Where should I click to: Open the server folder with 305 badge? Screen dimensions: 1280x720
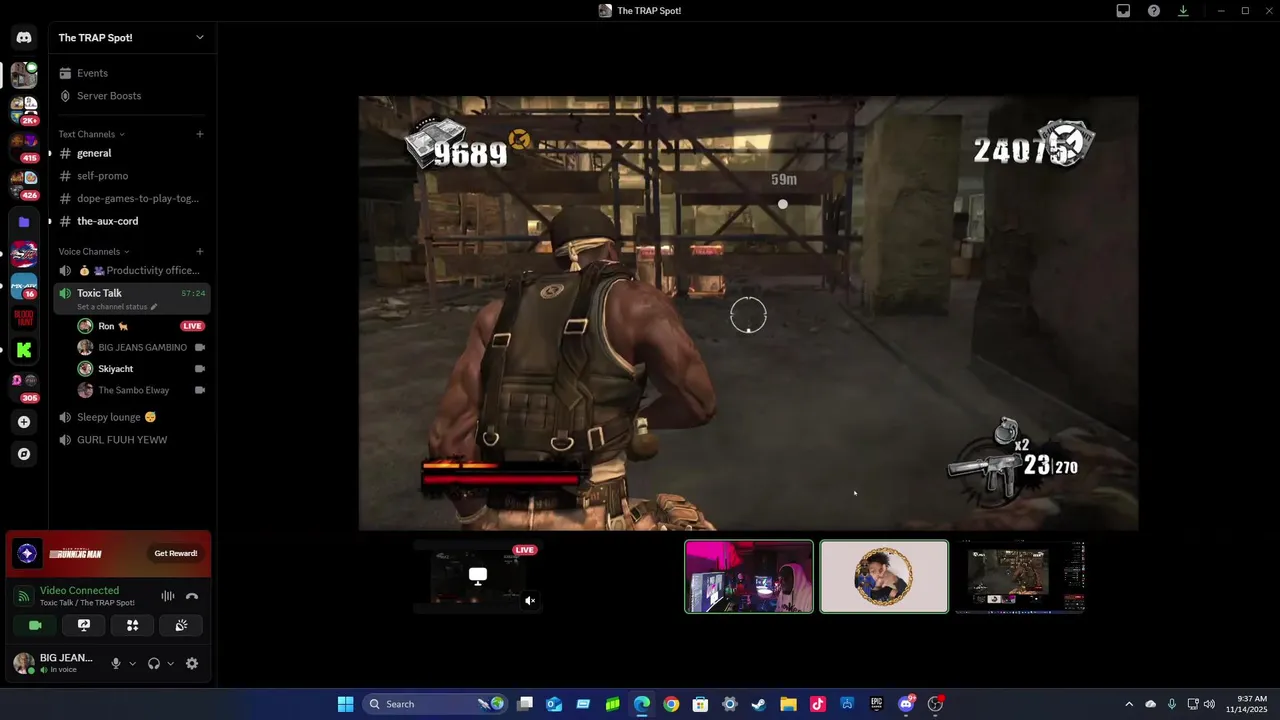pyautogui.click(x=24, y=386)
